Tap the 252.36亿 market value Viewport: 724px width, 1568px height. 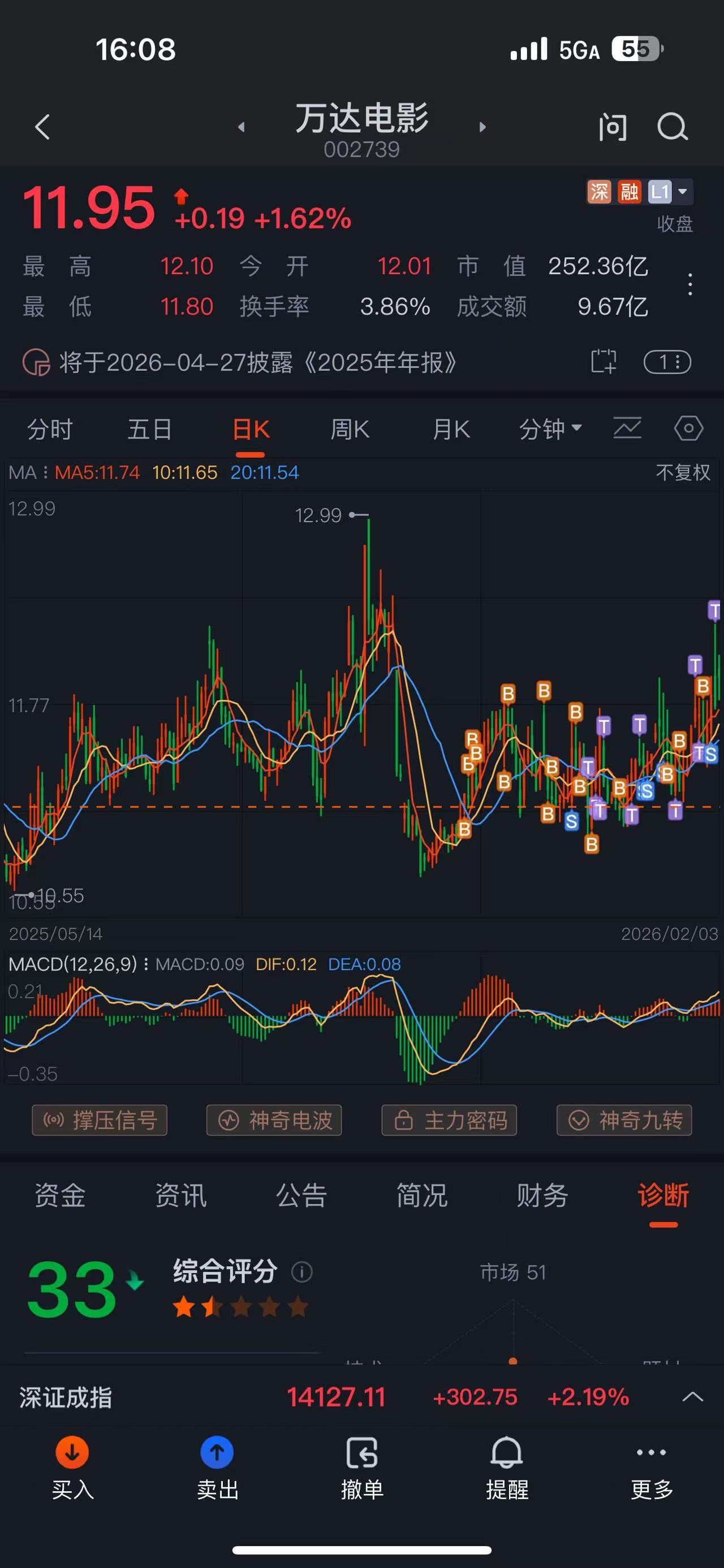[598, 266]
